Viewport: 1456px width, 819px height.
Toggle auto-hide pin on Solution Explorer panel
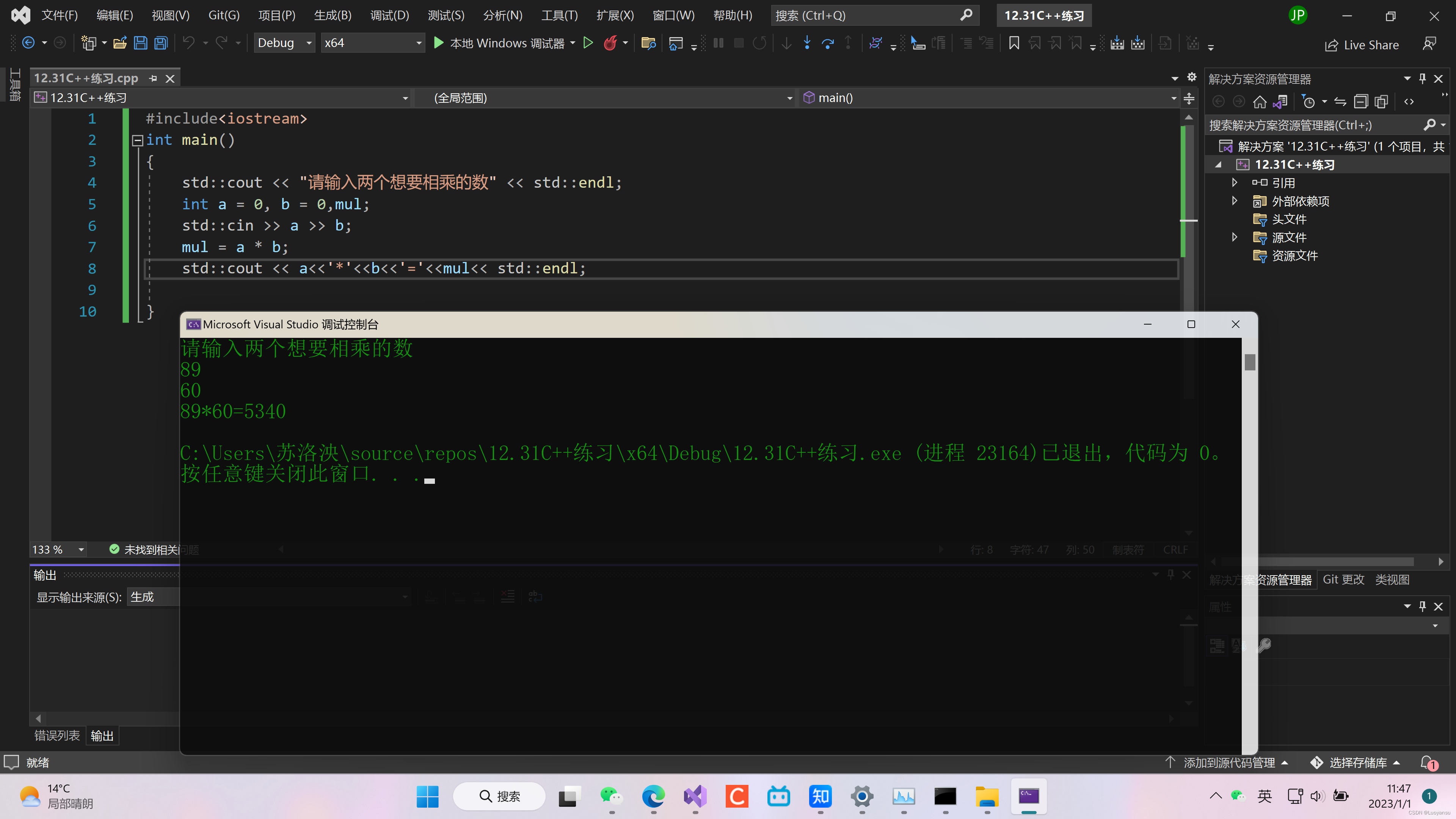tap(1423, 78)
